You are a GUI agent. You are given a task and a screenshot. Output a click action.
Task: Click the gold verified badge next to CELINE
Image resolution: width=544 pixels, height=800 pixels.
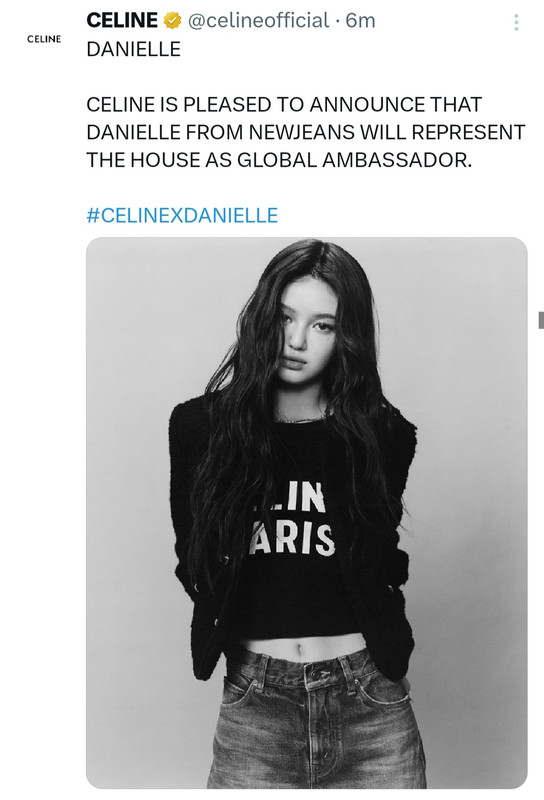172,21
